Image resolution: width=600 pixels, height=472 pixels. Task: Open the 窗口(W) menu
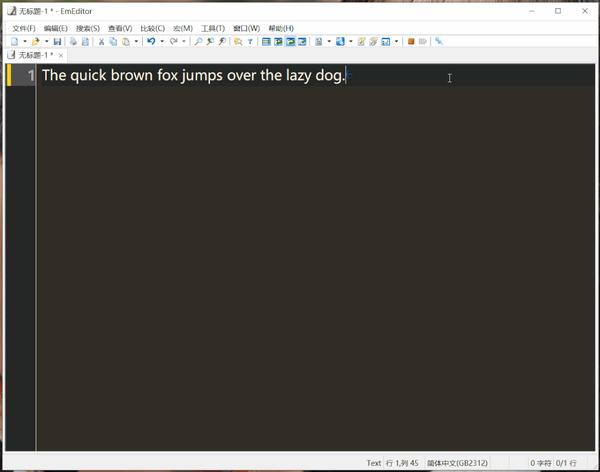coord(247,28)
